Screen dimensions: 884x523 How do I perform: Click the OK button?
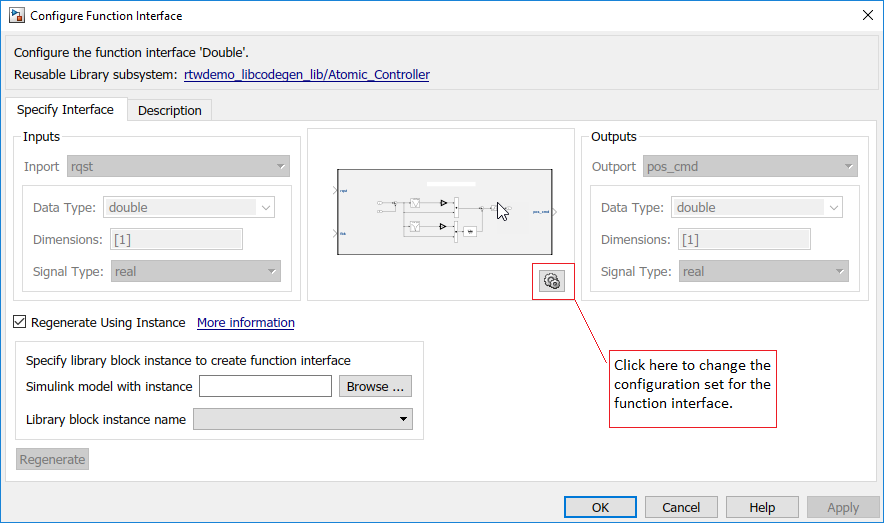[600, 507]
